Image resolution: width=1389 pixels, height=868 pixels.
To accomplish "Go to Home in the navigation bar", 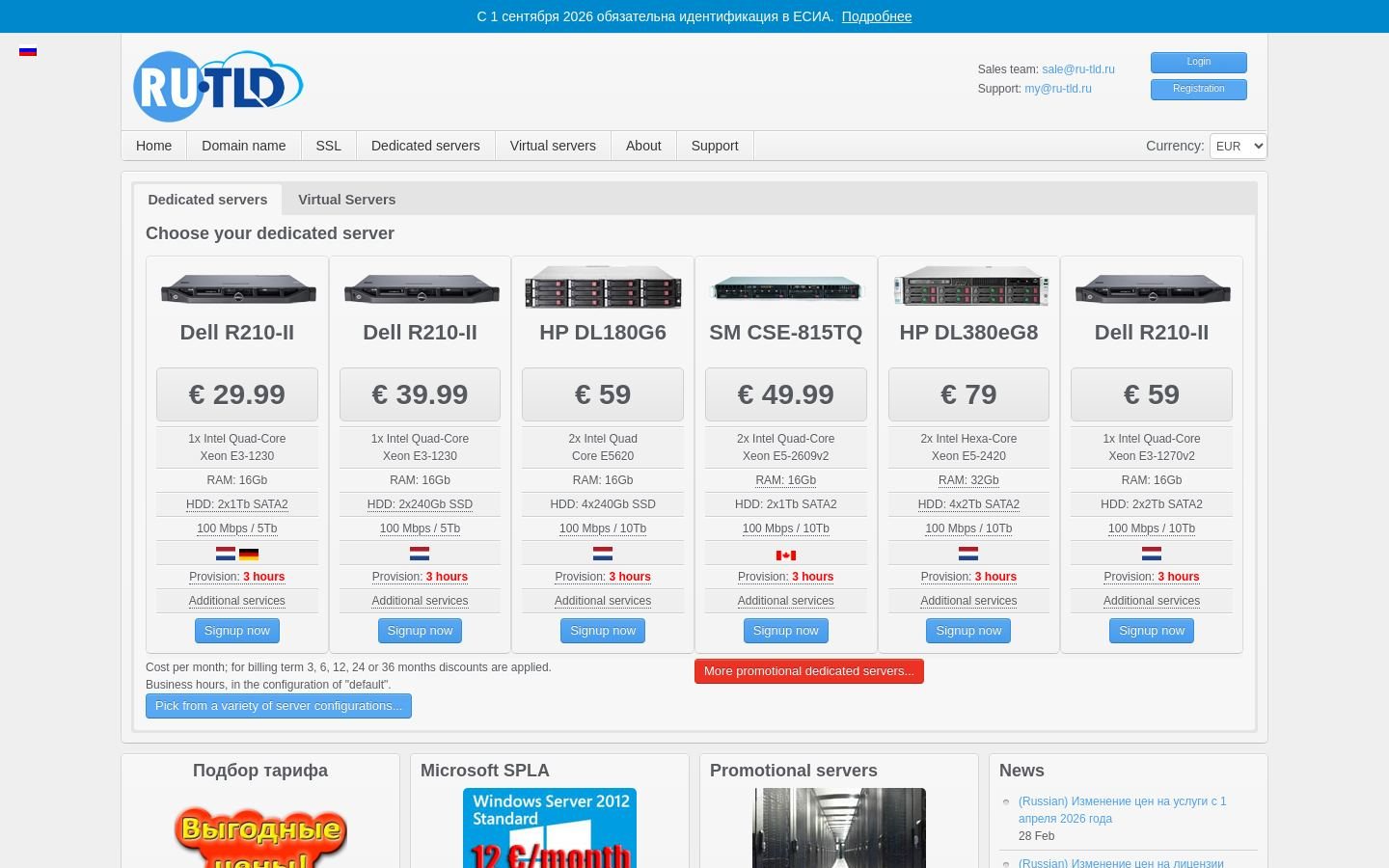I will click(x=154, y=146).
